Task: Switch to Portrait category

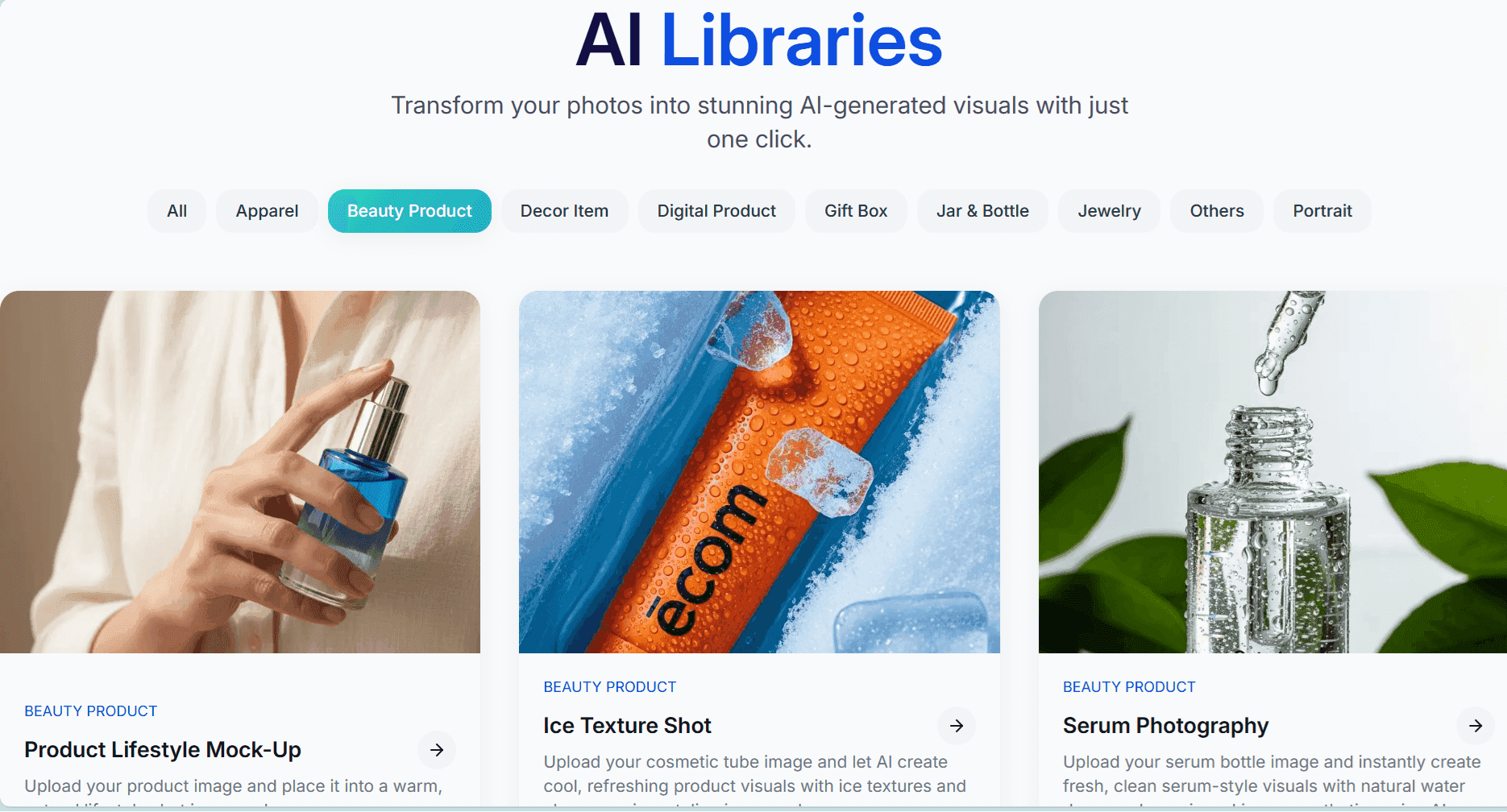Action: point(1322,211)
